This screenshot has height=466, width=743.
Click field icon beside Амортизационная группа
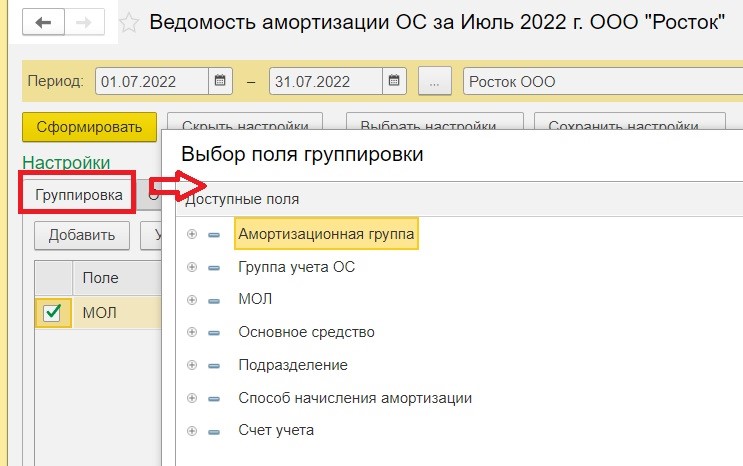click(214, 235)
